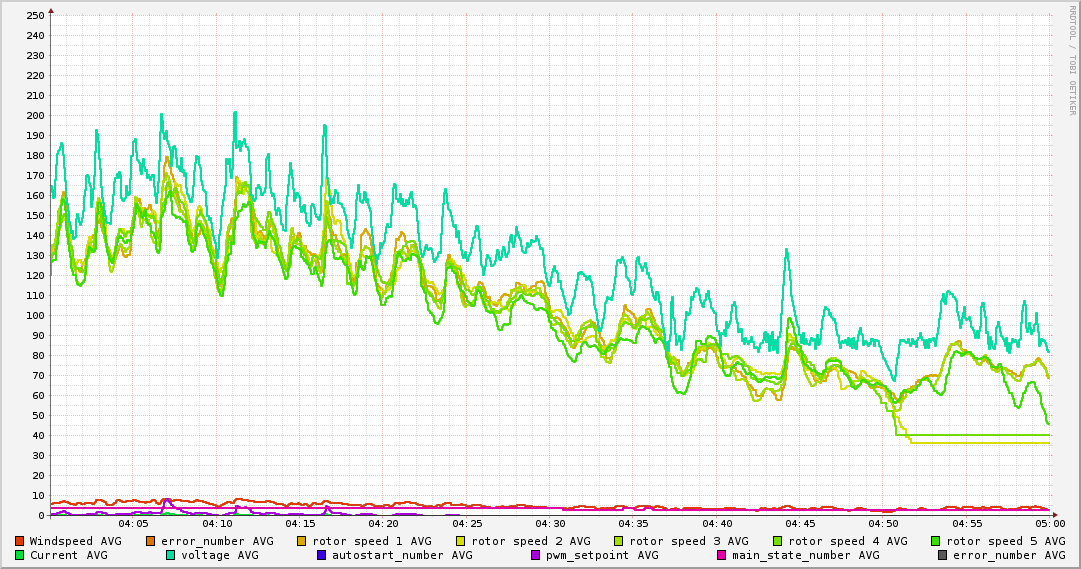1081x569 pixels.
Task: Click the vertical RRDTOOL / TOBI OETIKER watermark
Action: (x=1072, y=60)
